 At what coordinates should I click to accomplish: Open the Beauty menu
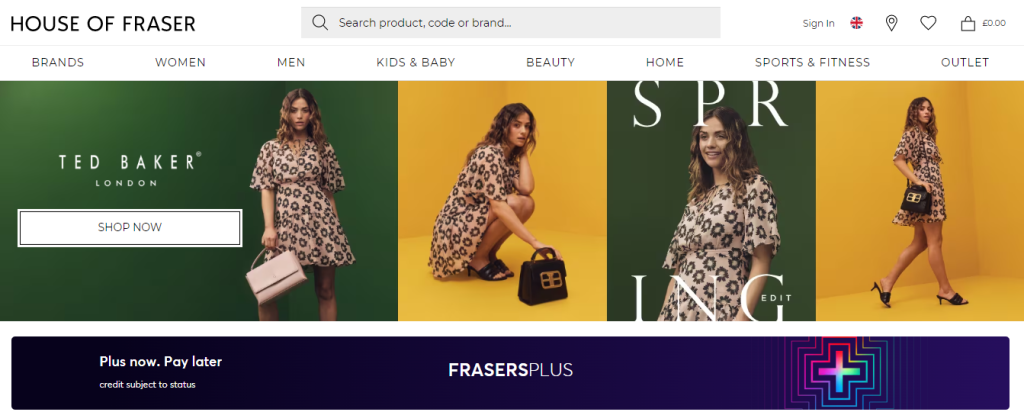coord(551,63)
